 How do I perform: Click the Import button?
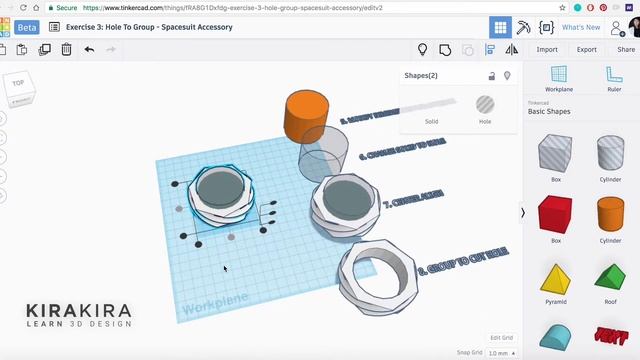coord(547,49)
